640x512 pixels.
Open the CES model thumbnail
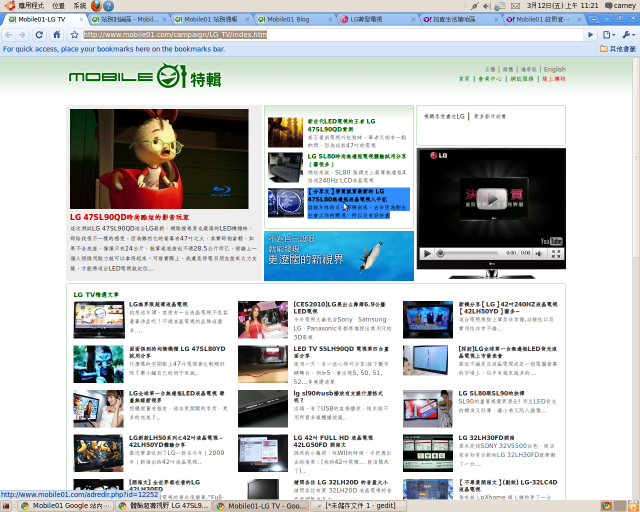point(263,320)
